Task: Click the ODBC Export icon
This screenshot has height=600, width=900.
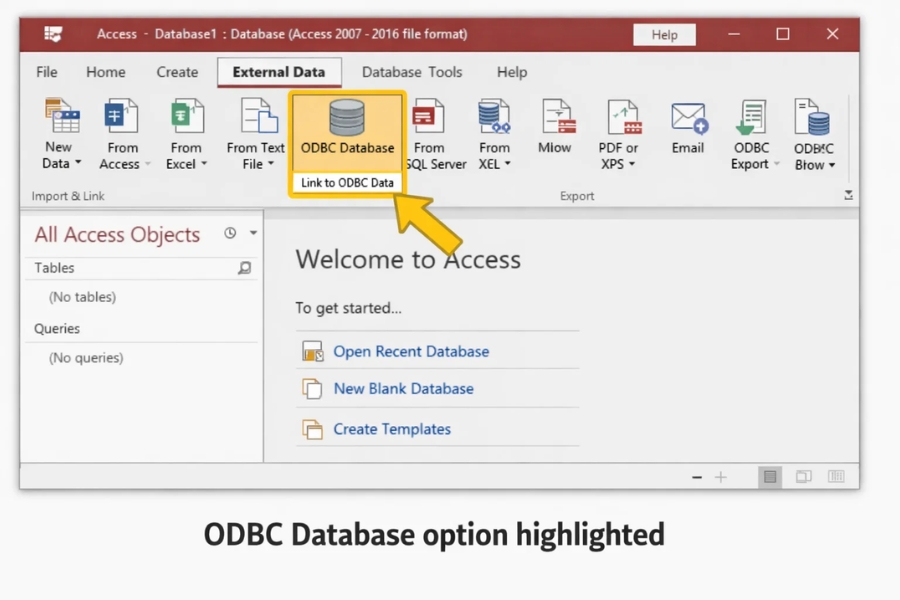Action: pos(752,130)
